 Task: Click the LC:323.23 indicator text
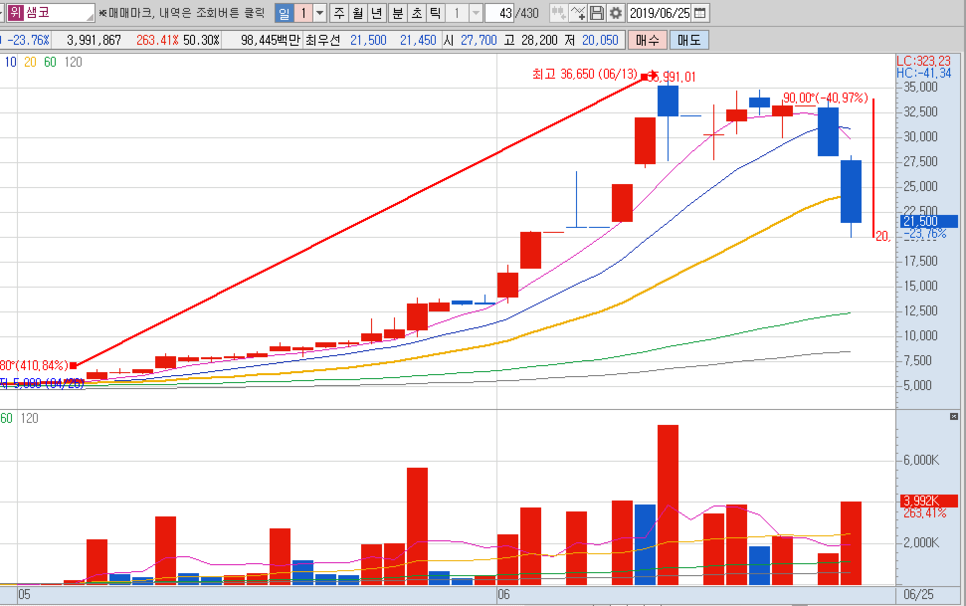coord(923,61)
